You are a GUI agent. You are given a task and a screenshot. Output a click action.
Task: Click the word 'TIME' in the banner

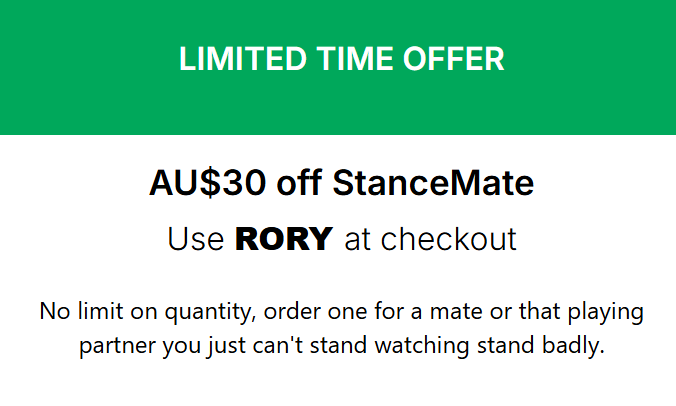[355, 59]
